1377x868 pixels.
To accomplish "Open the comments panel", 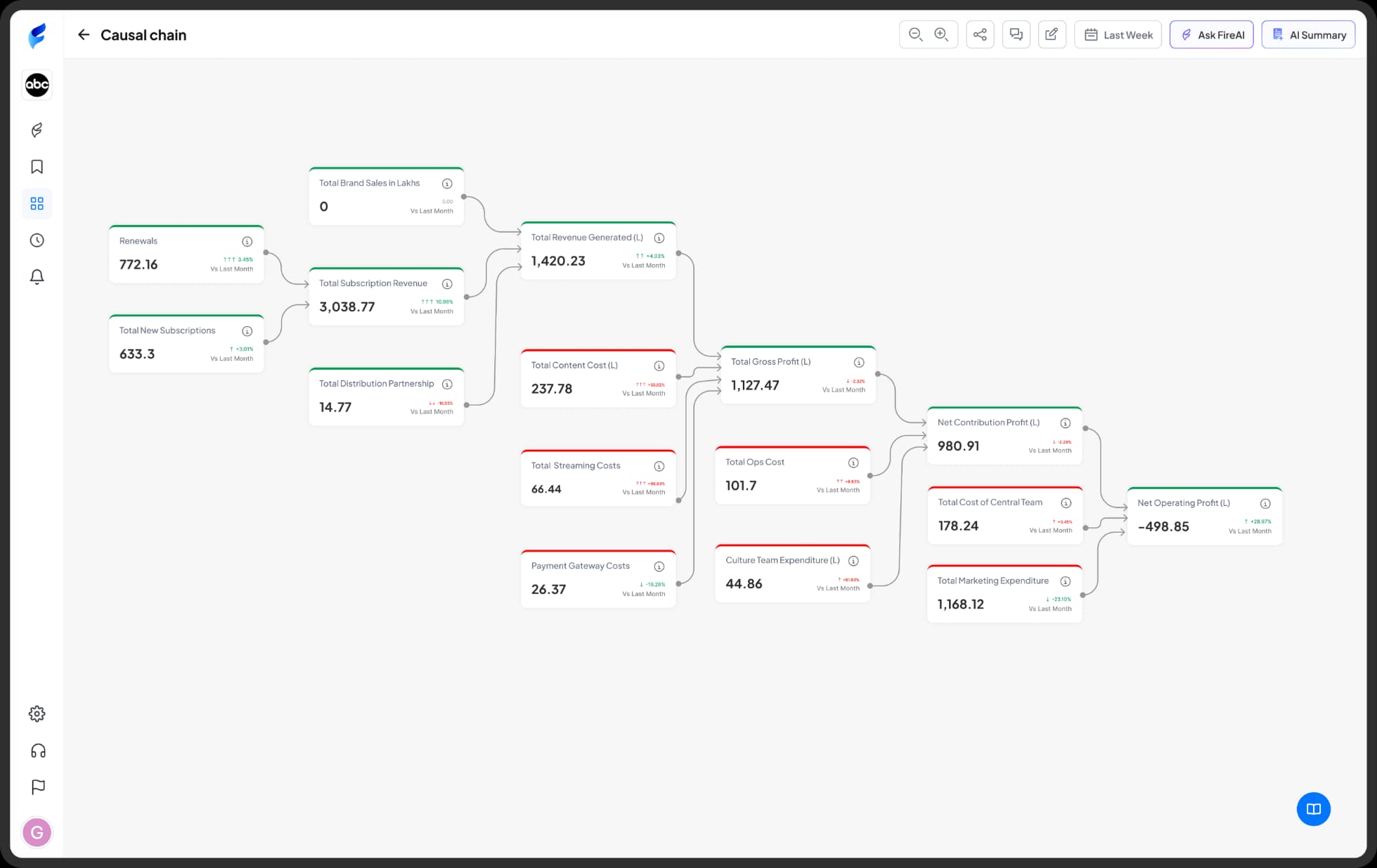I will pyautogui.click(x=1016, y=34).
